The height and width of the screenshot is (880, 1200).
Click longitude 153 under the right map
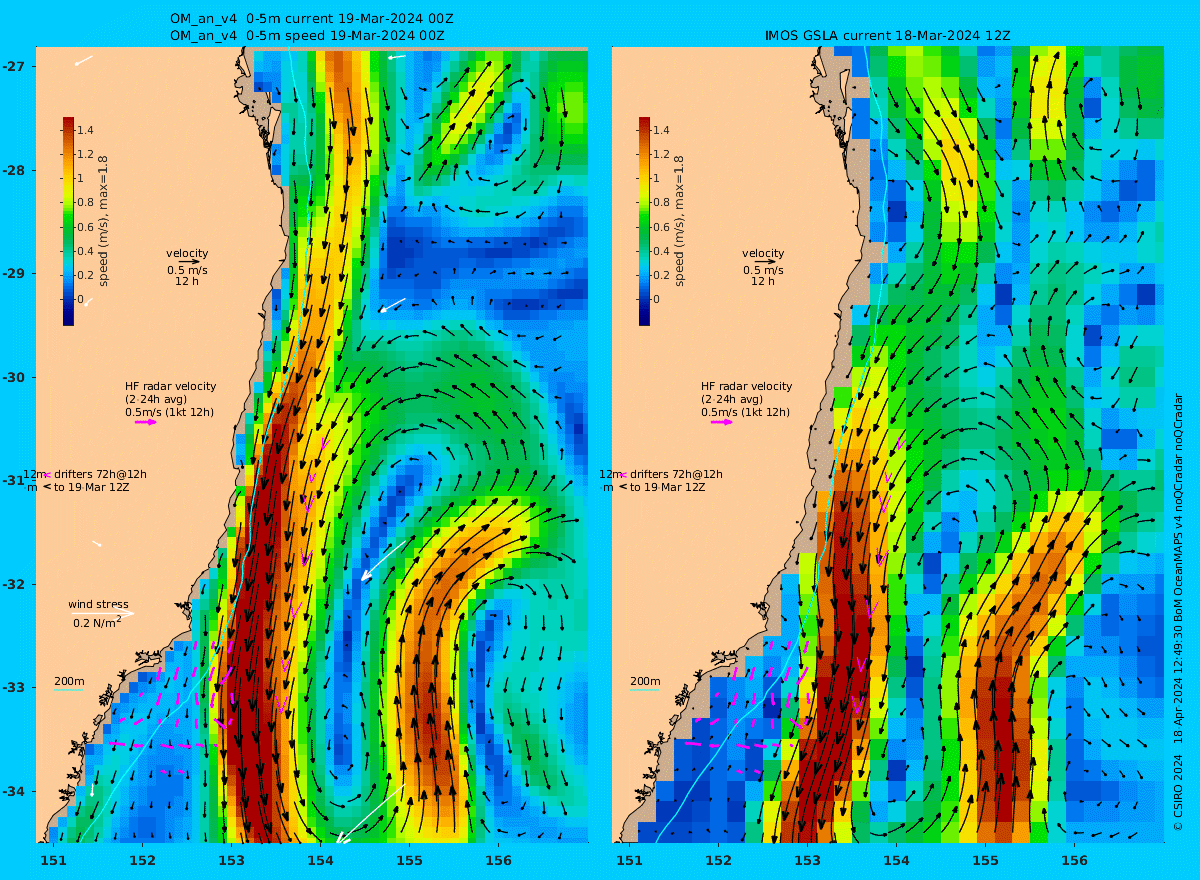tap(807, 860)
